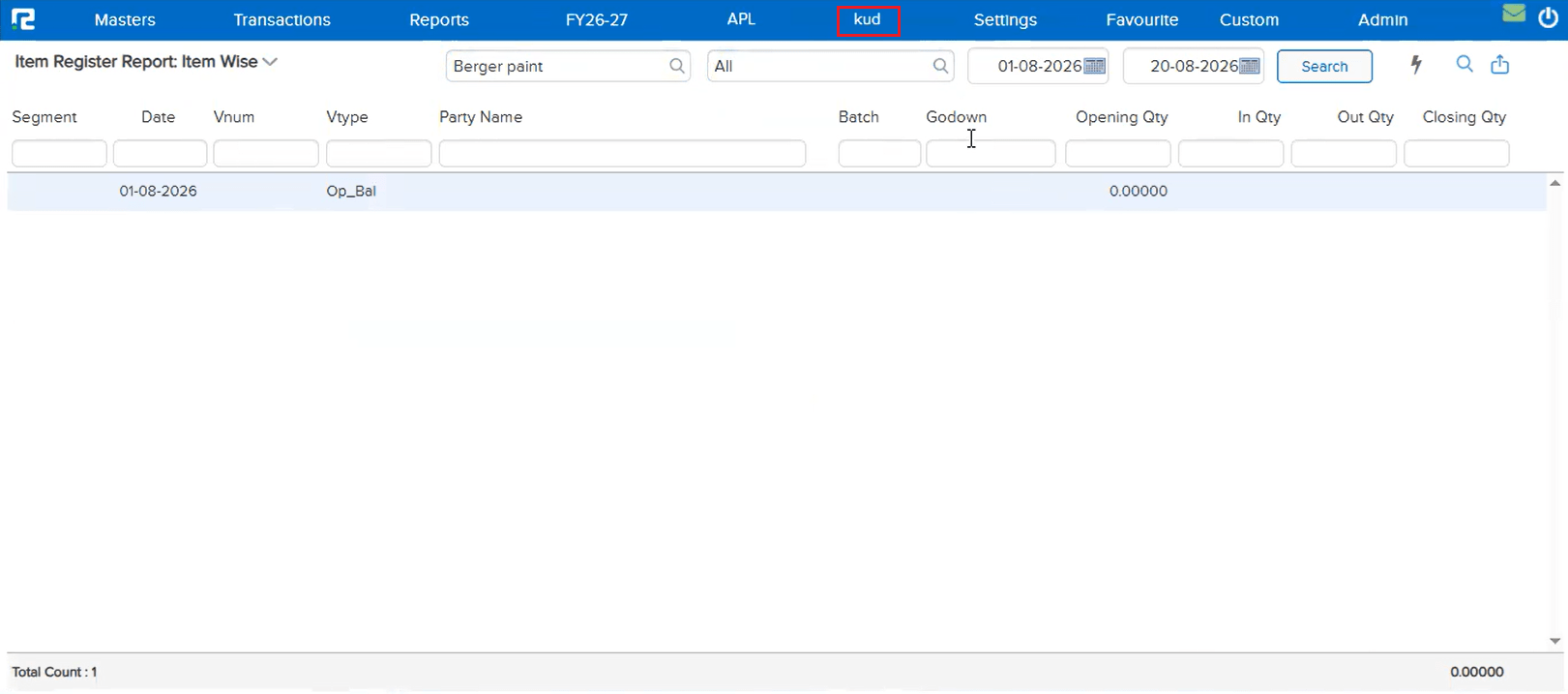Click the Segment column filter box
The width and height of the screenshot is (1568, 694).
(59, 153)
